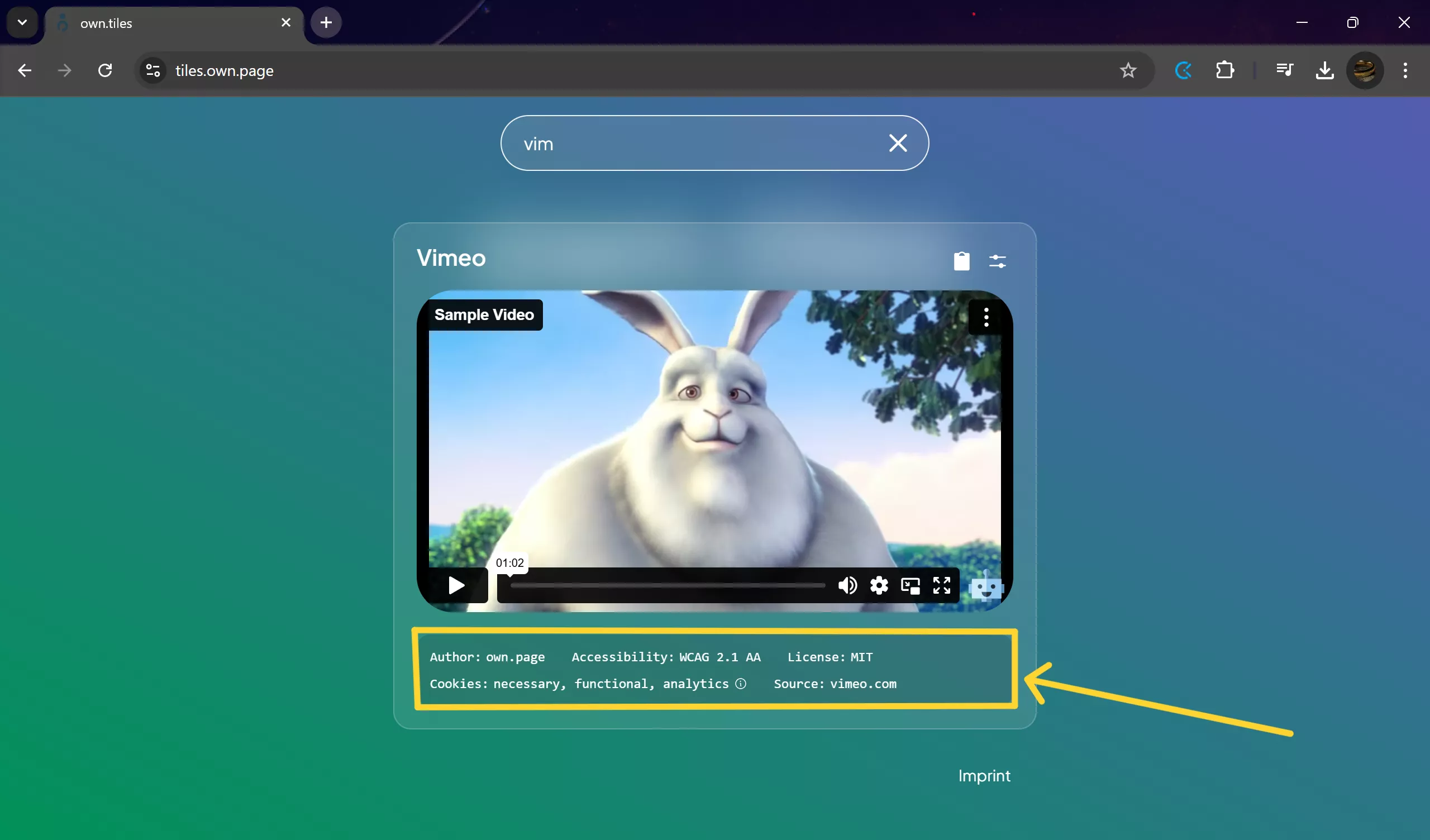Open the tab search dropdown arrow
This screenshot has height=840, width=1430.
tap(22, 23)
